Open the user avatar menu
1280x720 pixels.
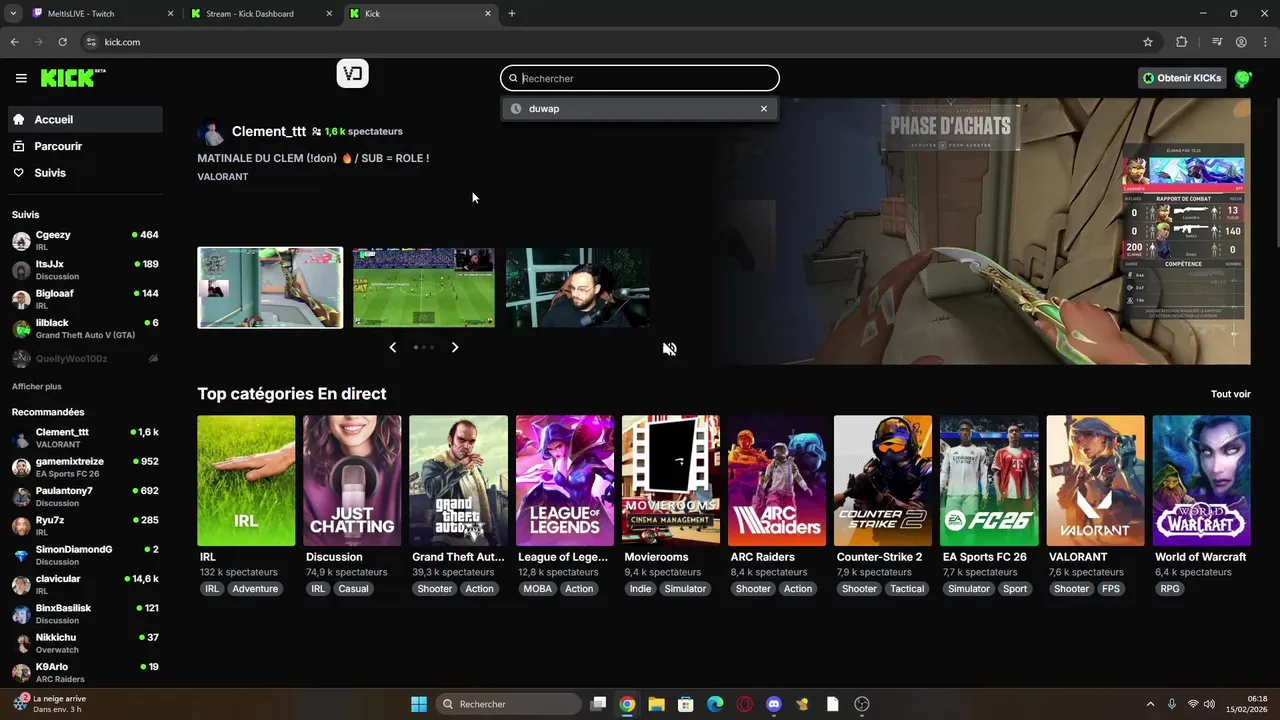[1243, 78]
